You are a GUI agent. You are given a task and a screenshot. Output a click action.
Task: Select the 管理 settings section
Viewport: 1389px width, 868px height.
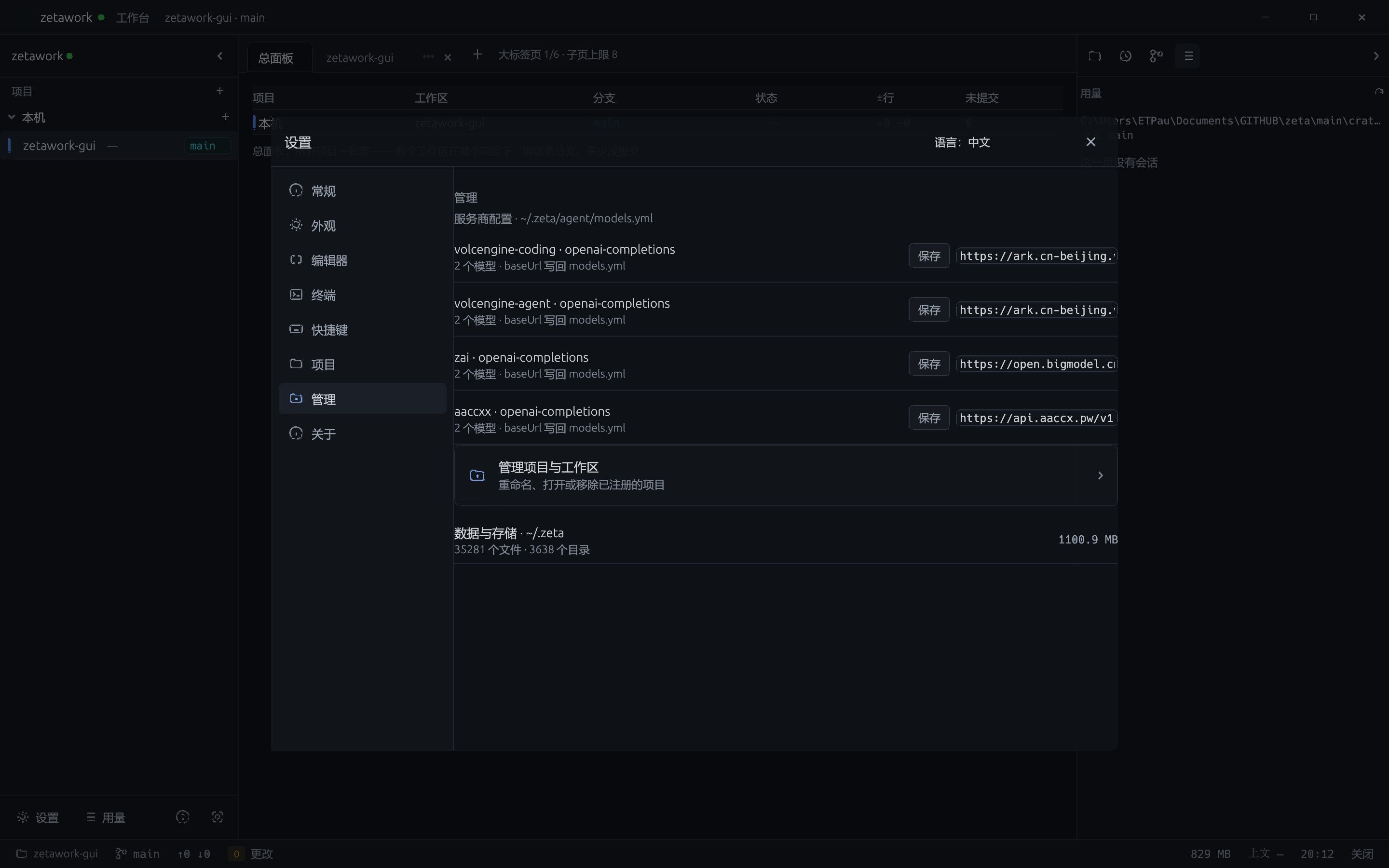pyautogui.click(x=362, y=399)
